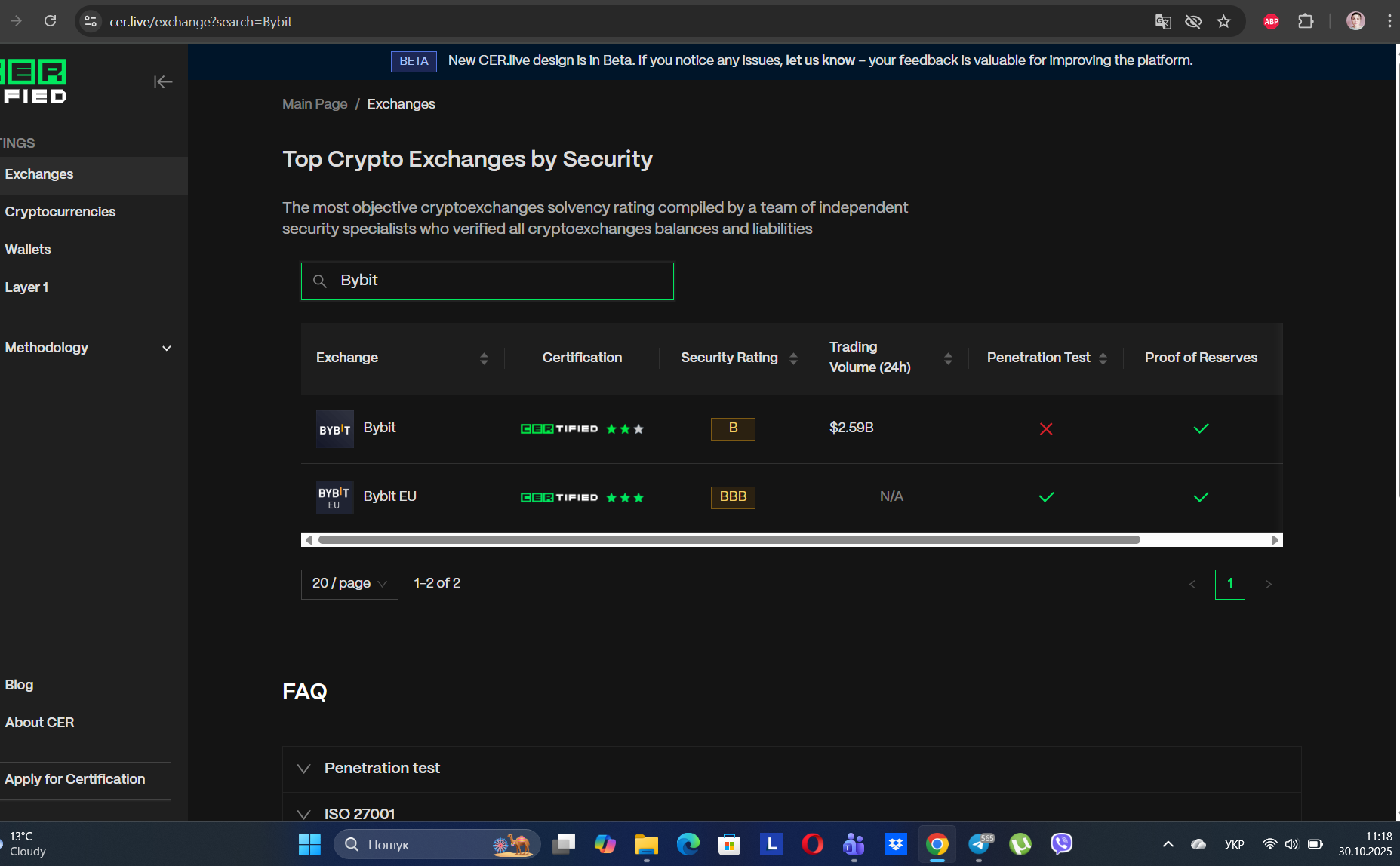The height and width of the screenshot is (866, 1400).
Task: Open the Bybit exchange name link
Action: pos(380,428)
